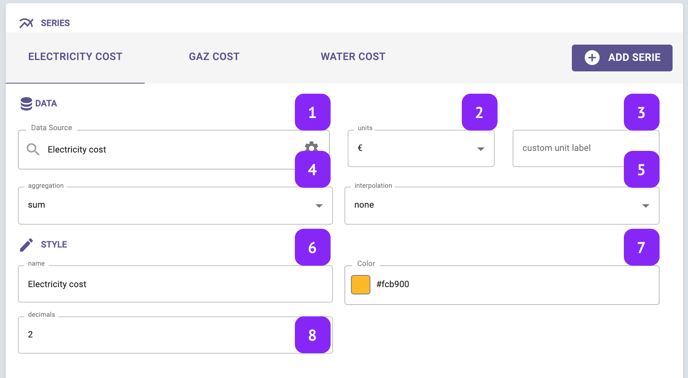Click the Data Source settings gear icon

tap(312, 147)
